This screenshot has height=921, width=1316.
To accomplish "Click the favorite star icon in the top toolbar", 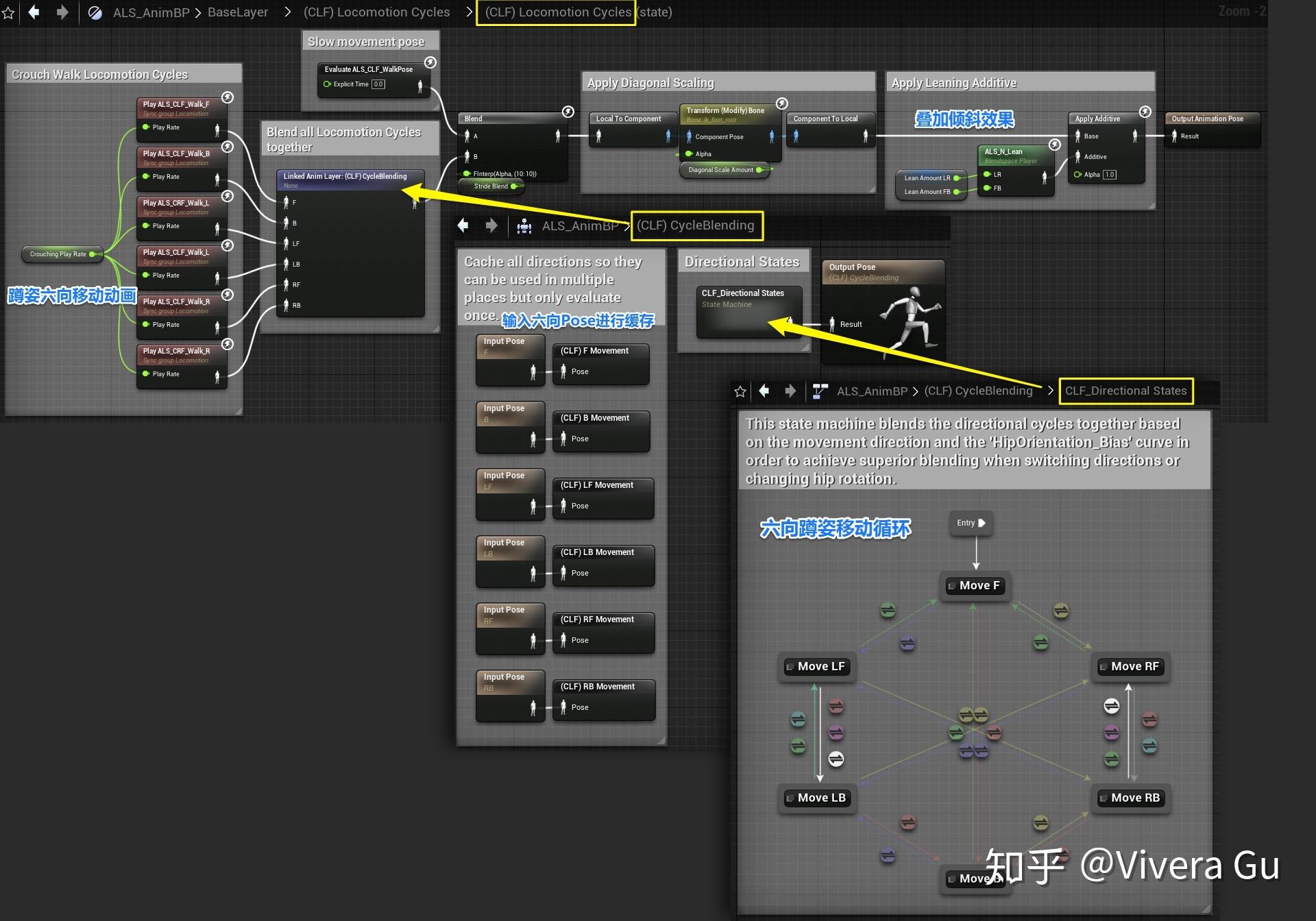I will [8, 12].
